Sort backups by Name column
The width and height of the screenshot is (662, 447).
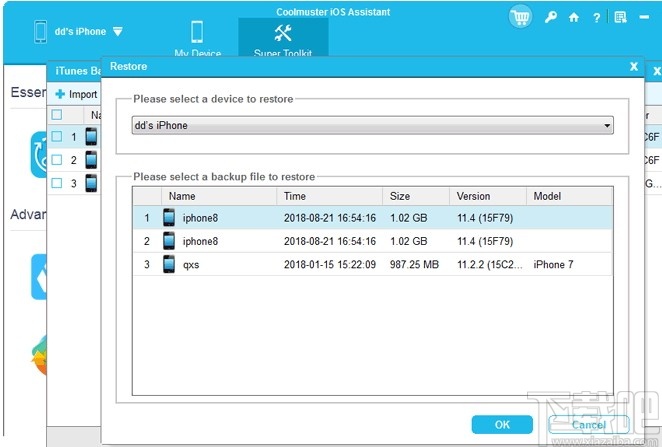219,196
